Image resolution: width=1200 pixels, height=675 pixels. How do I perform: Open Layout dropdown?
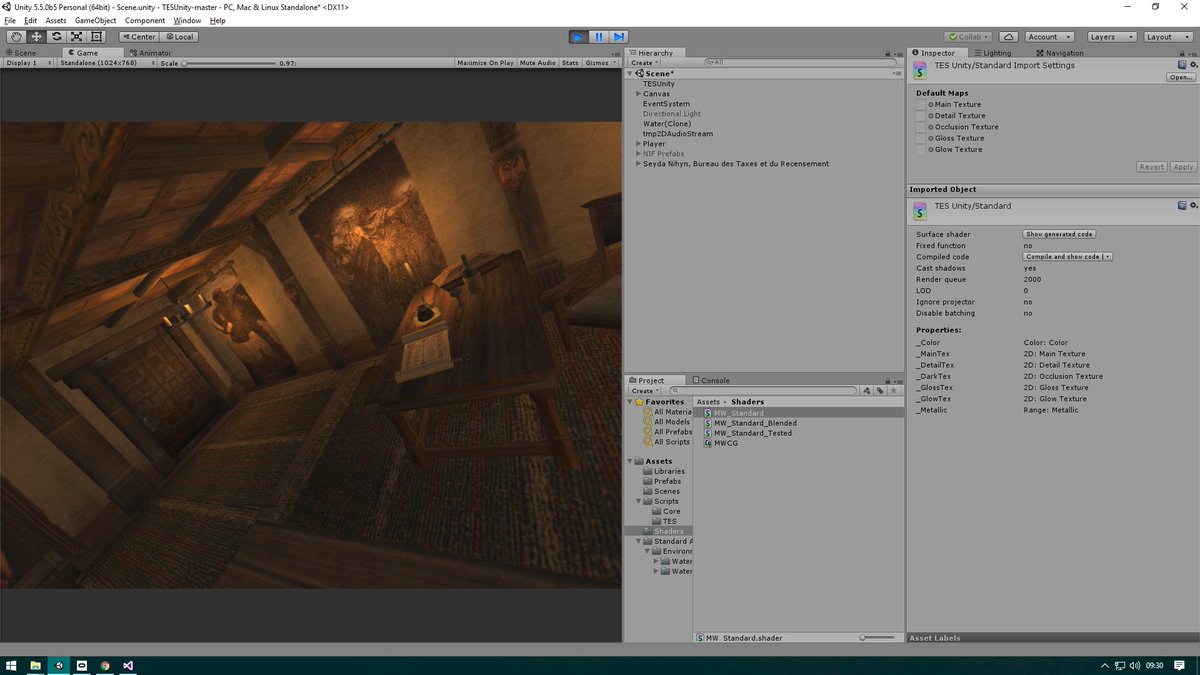point(1167,37)
